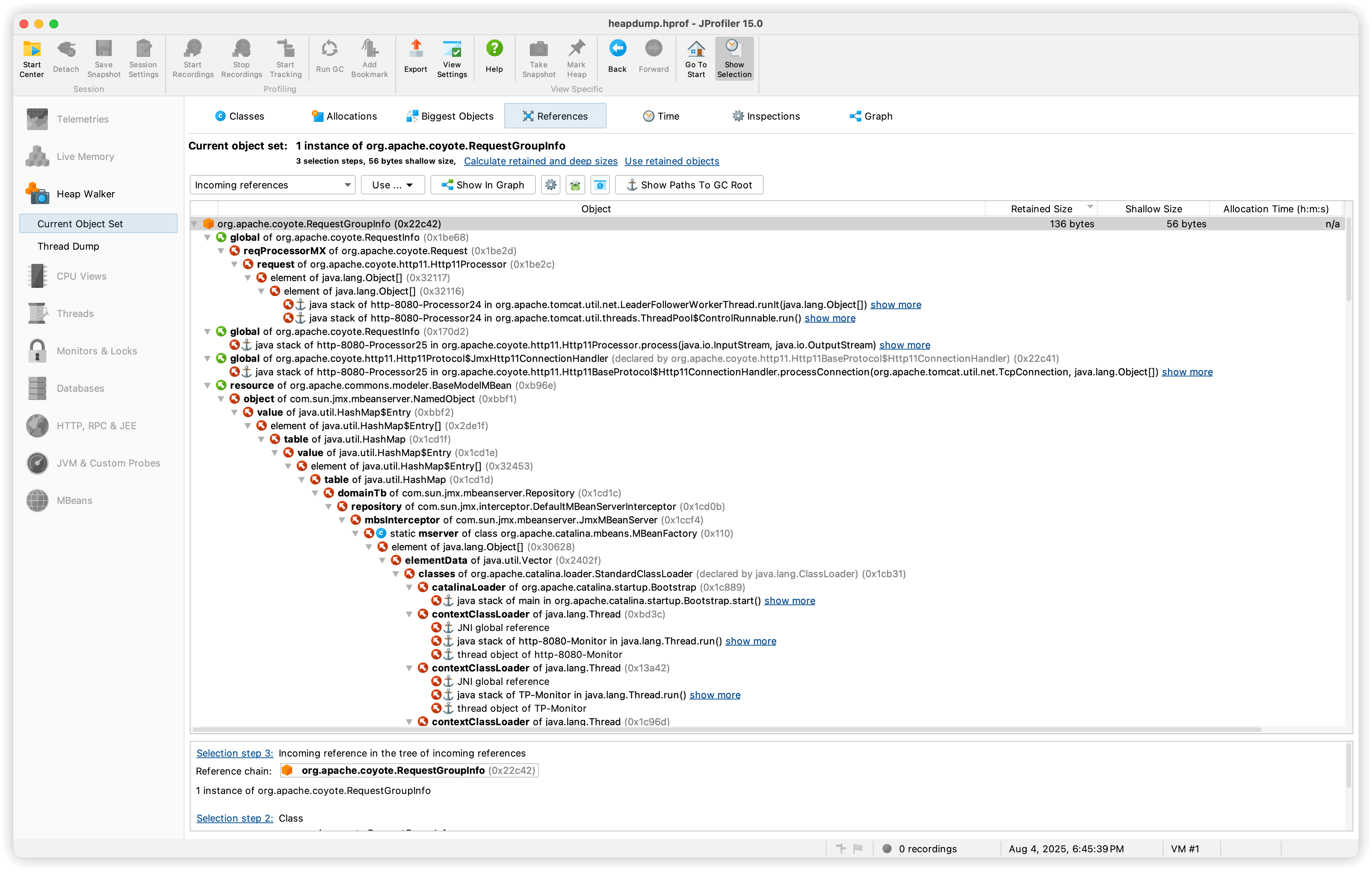1372x871 pixels.
Task: Click the vertical scrollbar of references tree
Action: tap(1348, 259)
